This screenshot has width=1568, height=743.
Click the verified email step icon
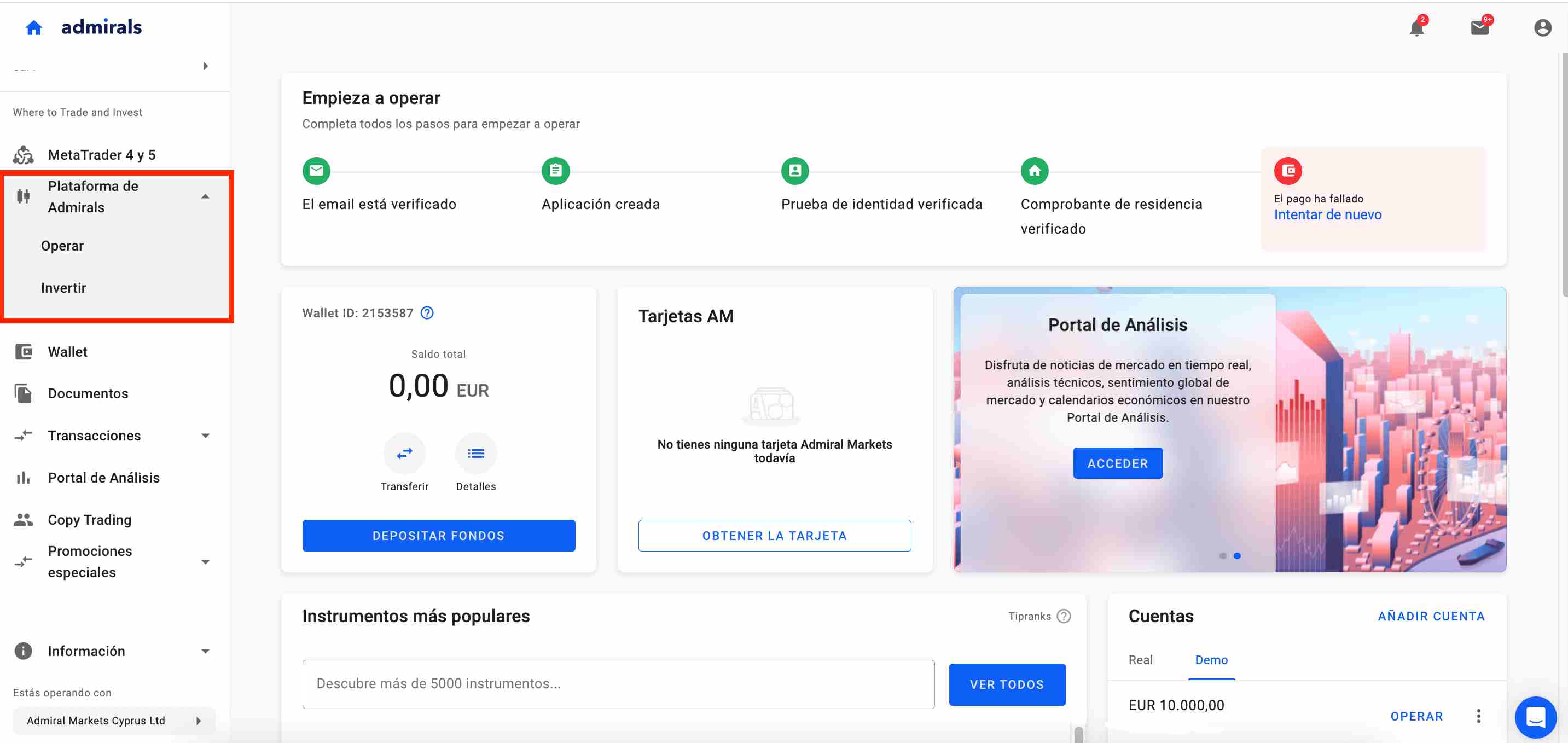[x=317, y=171]
